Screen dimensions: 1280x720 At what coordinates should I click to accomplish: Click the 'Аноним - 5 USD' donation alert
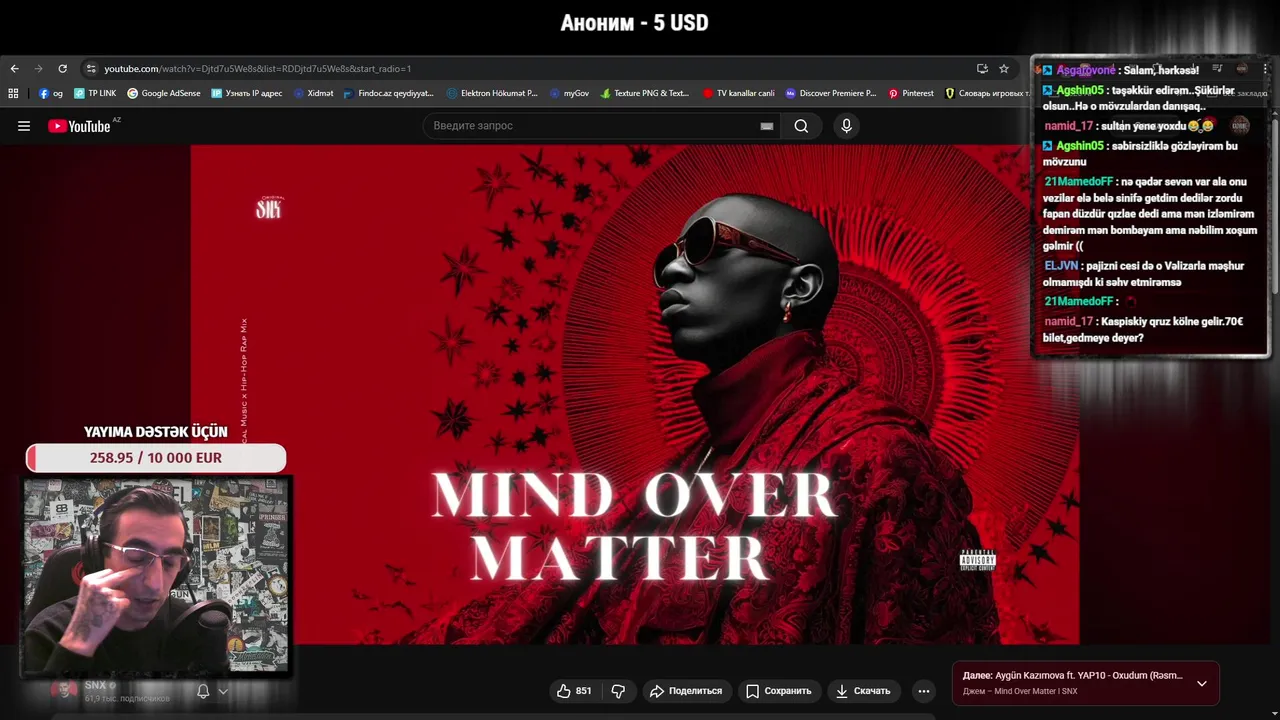pyautogui.click(x=635, y=23)
